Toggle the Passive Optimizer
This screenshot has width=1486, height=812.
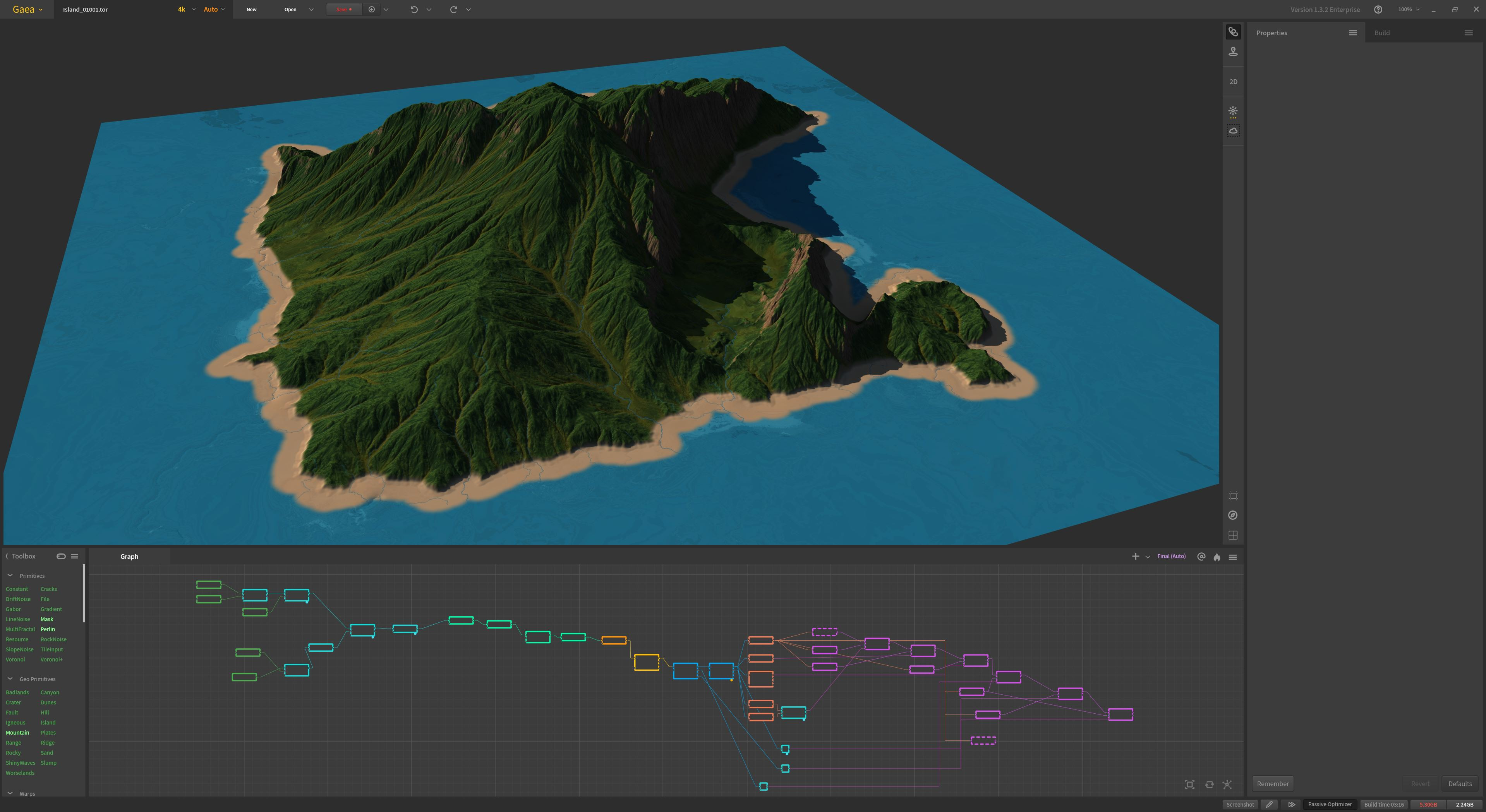[1329, 805]
